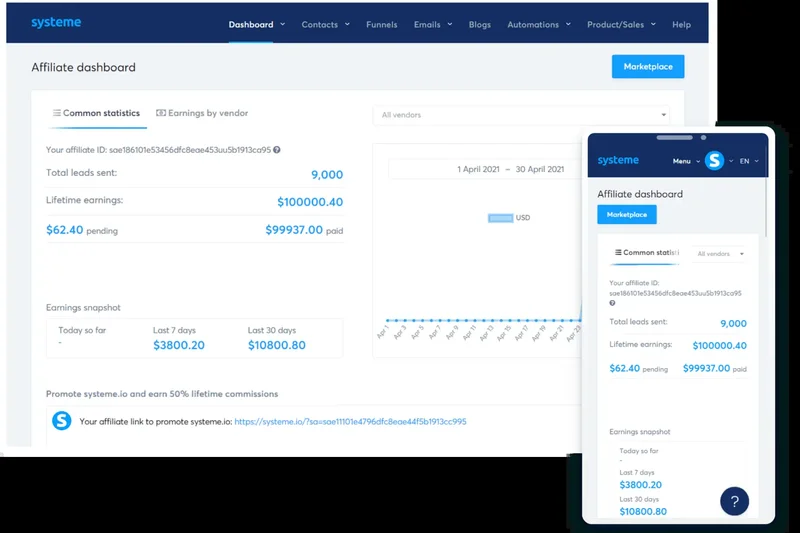Click the systeme logo in desktop header

coord(56,22)
